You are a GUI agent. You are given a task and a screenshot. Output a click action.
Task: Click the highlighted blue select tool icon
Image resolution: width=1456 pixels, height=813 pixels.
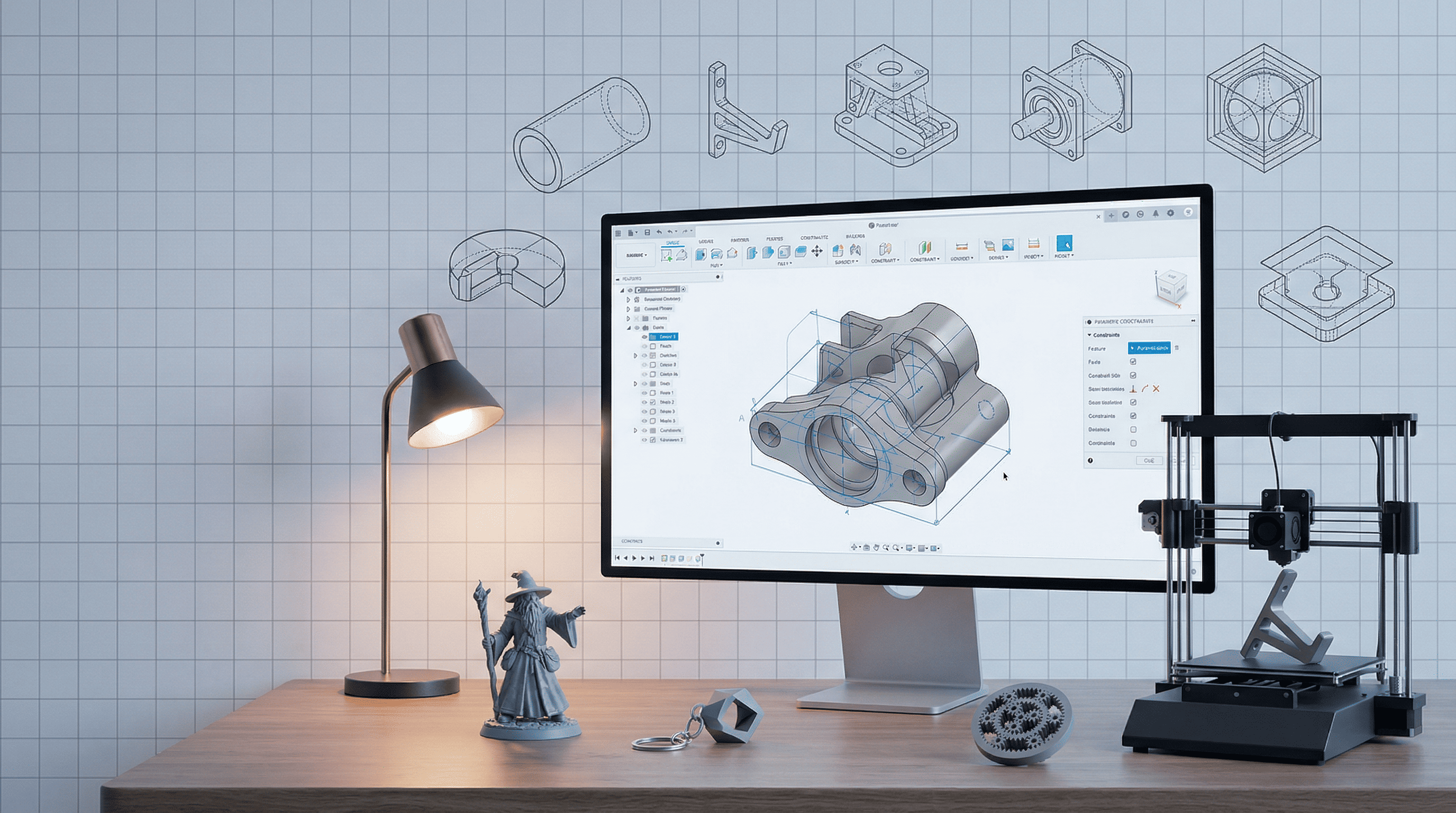(x=1064, y=244)
